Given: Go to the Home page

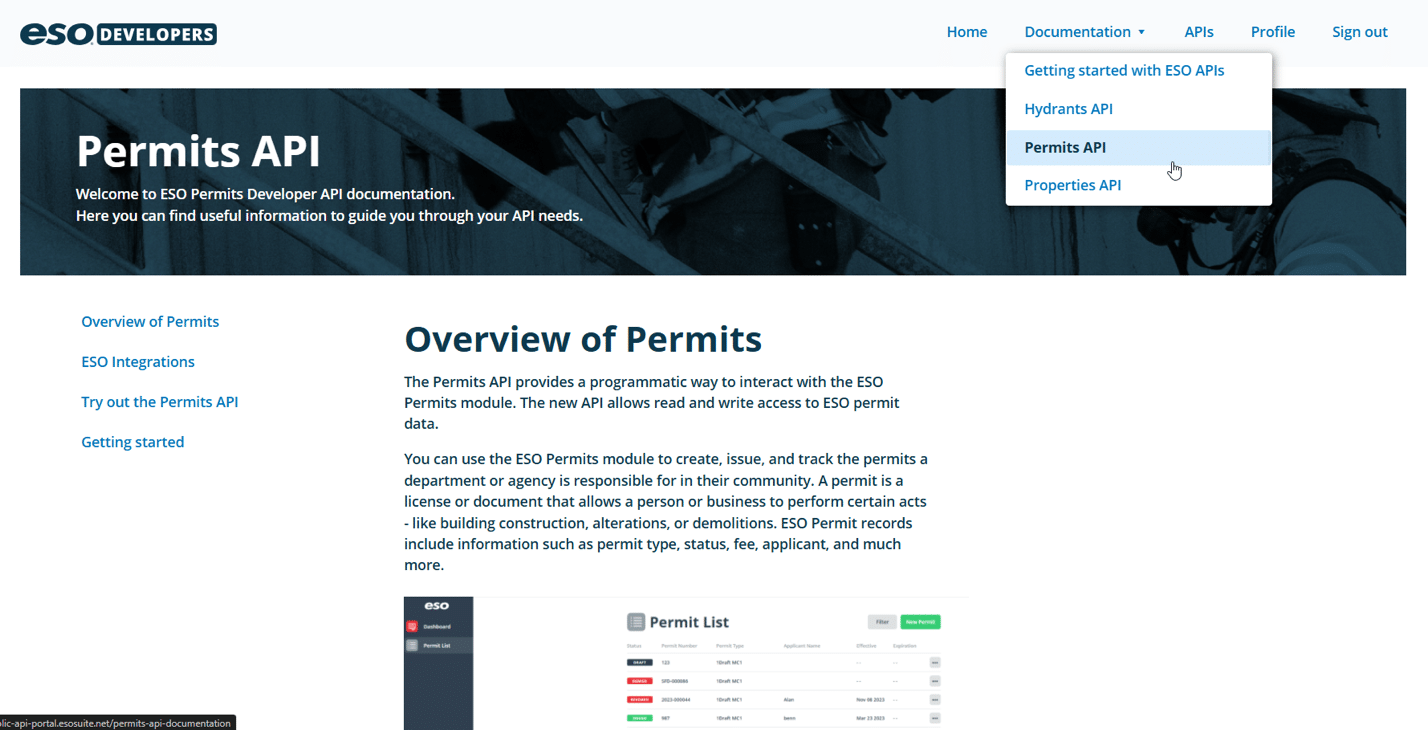Looking at the screenshot, I should [x=966, y=32].
